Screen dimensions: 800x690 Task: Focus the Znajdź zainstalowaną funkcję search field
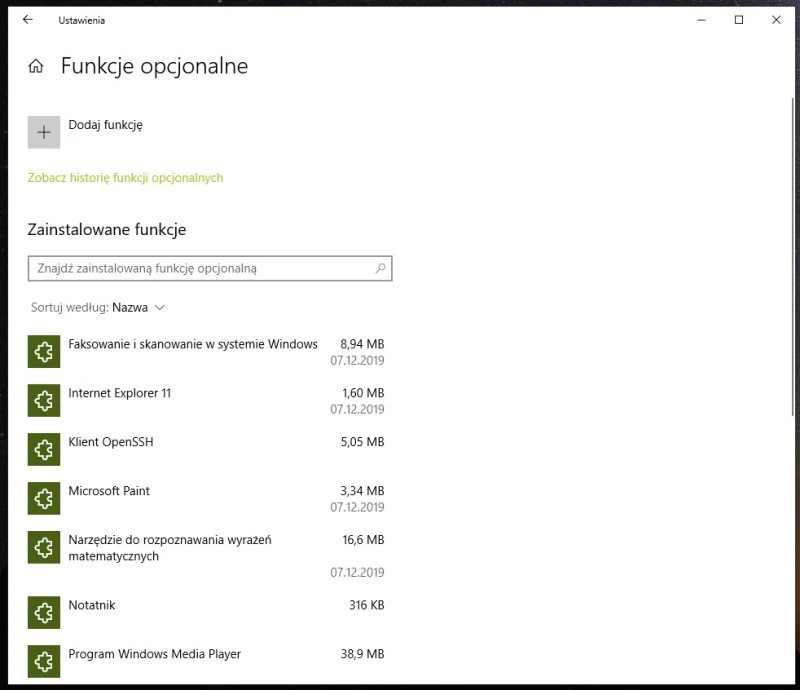click(200, 269)
